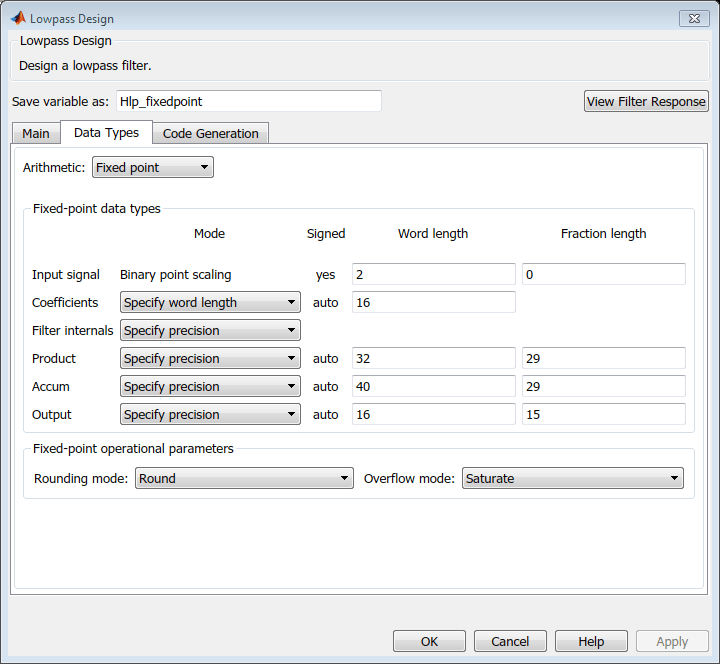The width and height of the screenshot is (720, 664).
Task: Open the Filter internals dropdown
Action: pos(210,330)
